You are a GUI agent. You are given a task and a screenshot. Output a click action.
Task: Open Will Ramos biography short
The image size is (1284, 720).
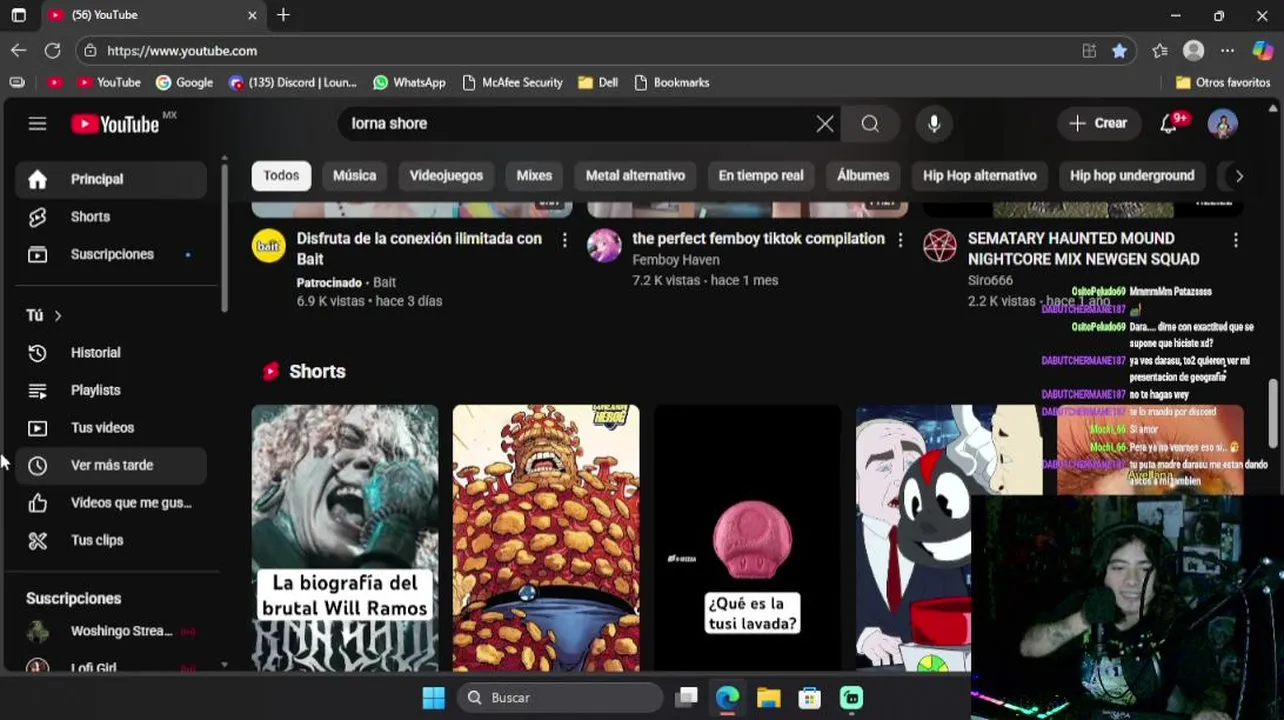click(345, 538)
